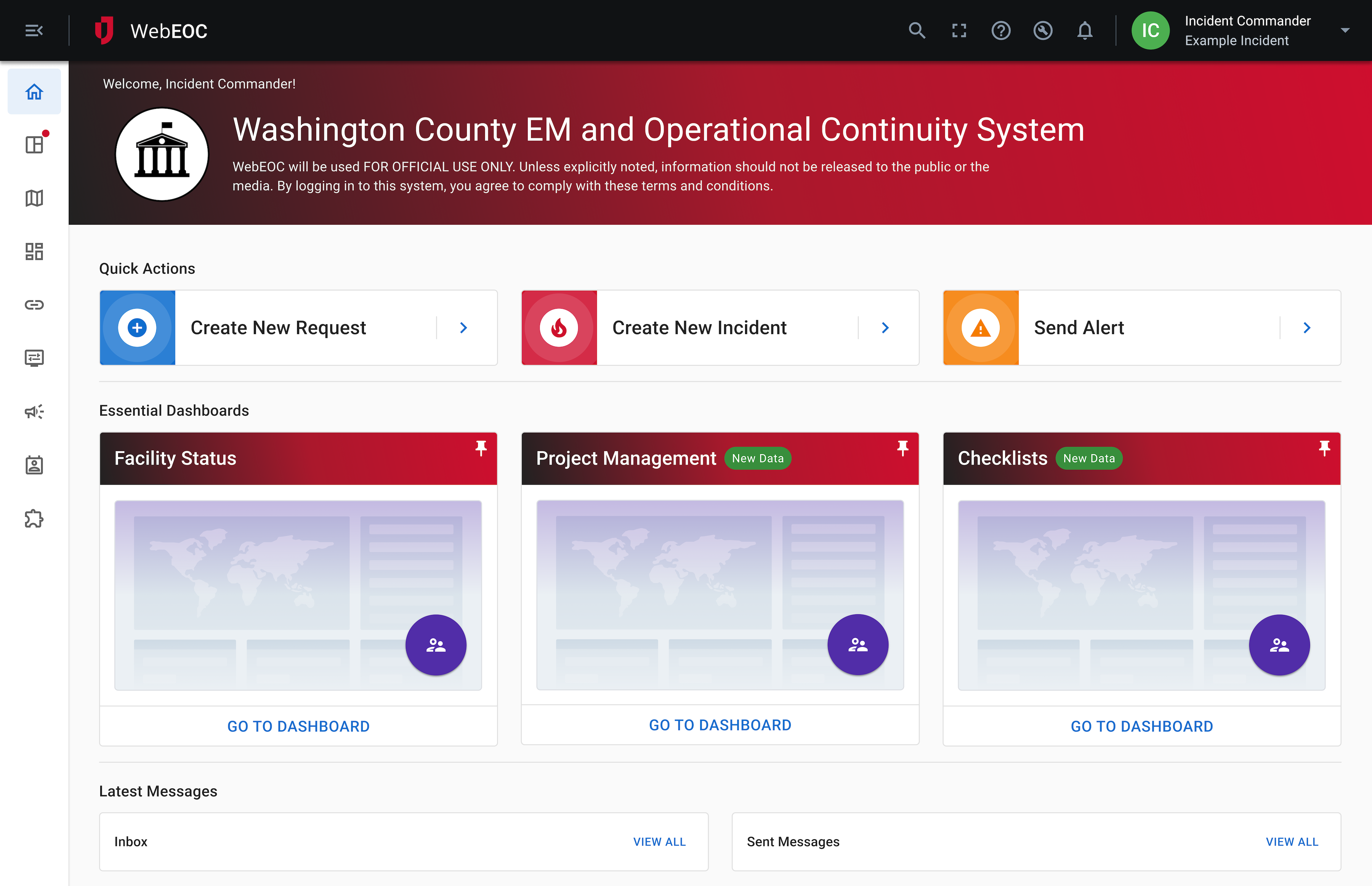Viewport: 1372px width, 886px height.
Task: Open the search magnifier icon
Action: (917, 30)
